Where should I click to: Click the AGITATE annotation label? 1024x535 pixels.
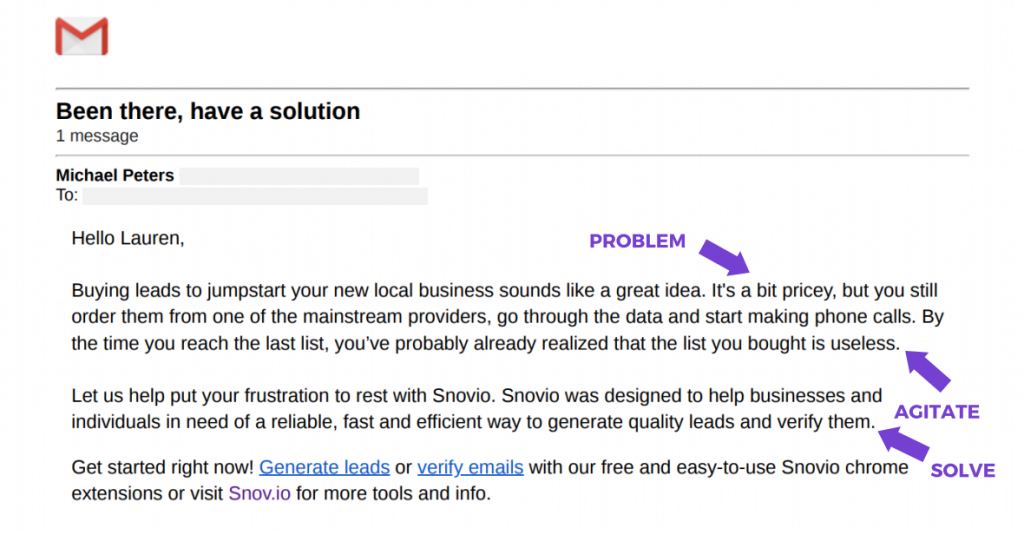tap(936, 412)
